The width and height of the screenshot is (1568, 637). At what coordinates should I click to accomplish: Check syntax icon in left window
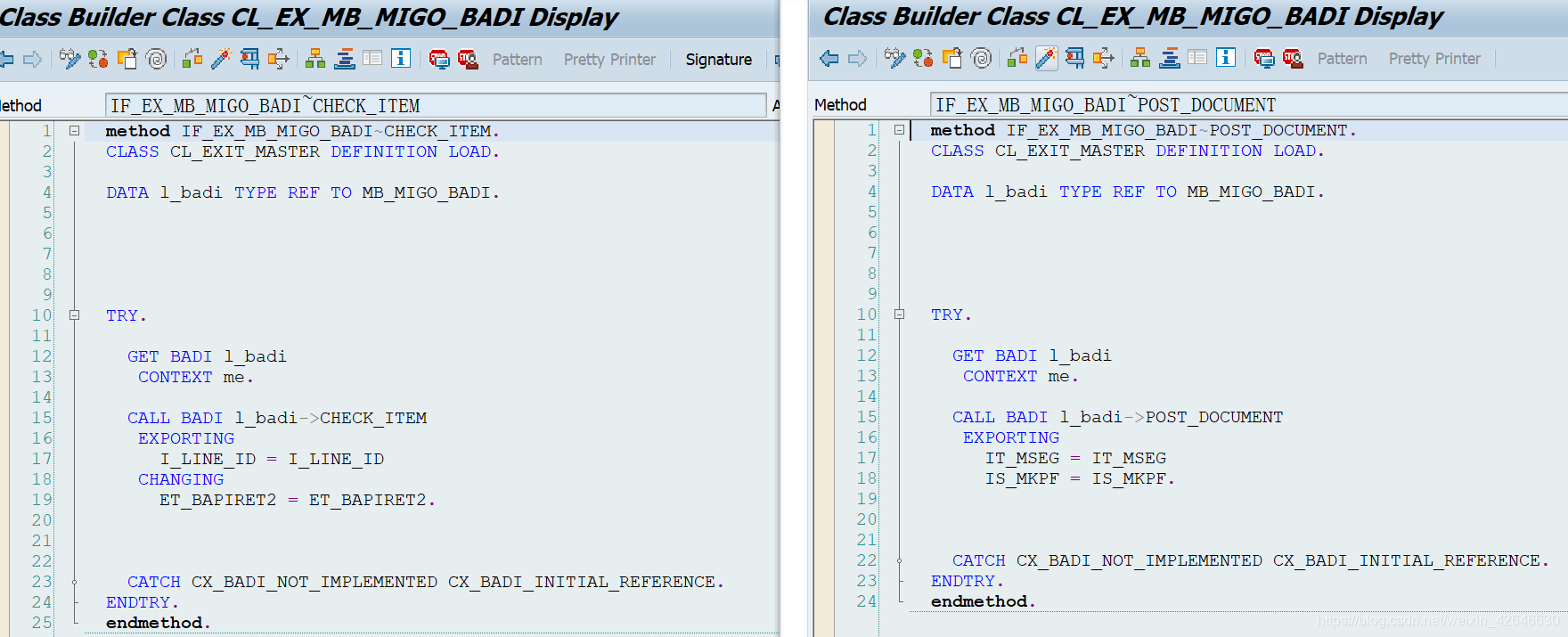click(x=192, y=60)
